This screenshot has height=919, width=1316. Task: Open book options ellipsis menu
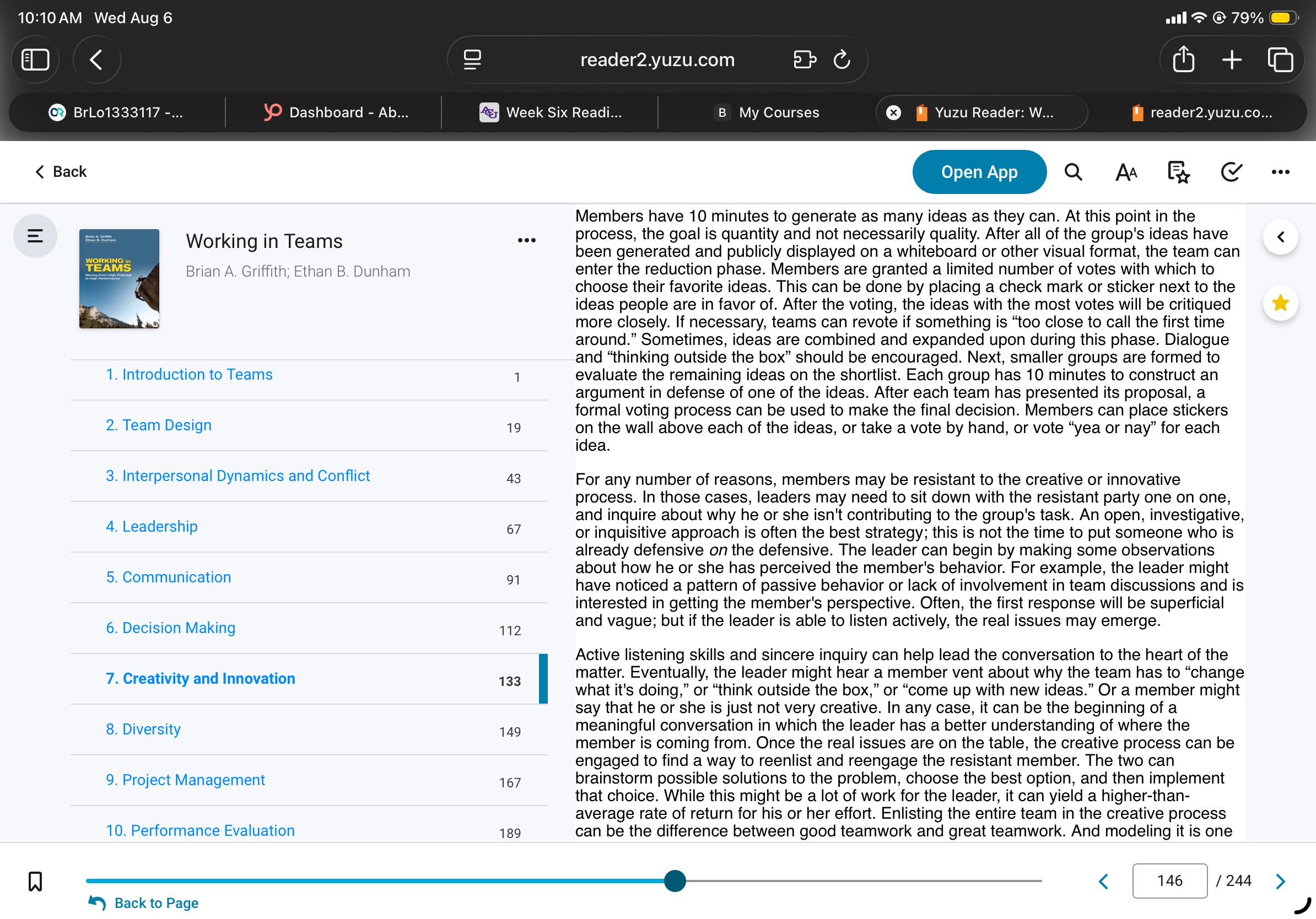click(526, 240)
